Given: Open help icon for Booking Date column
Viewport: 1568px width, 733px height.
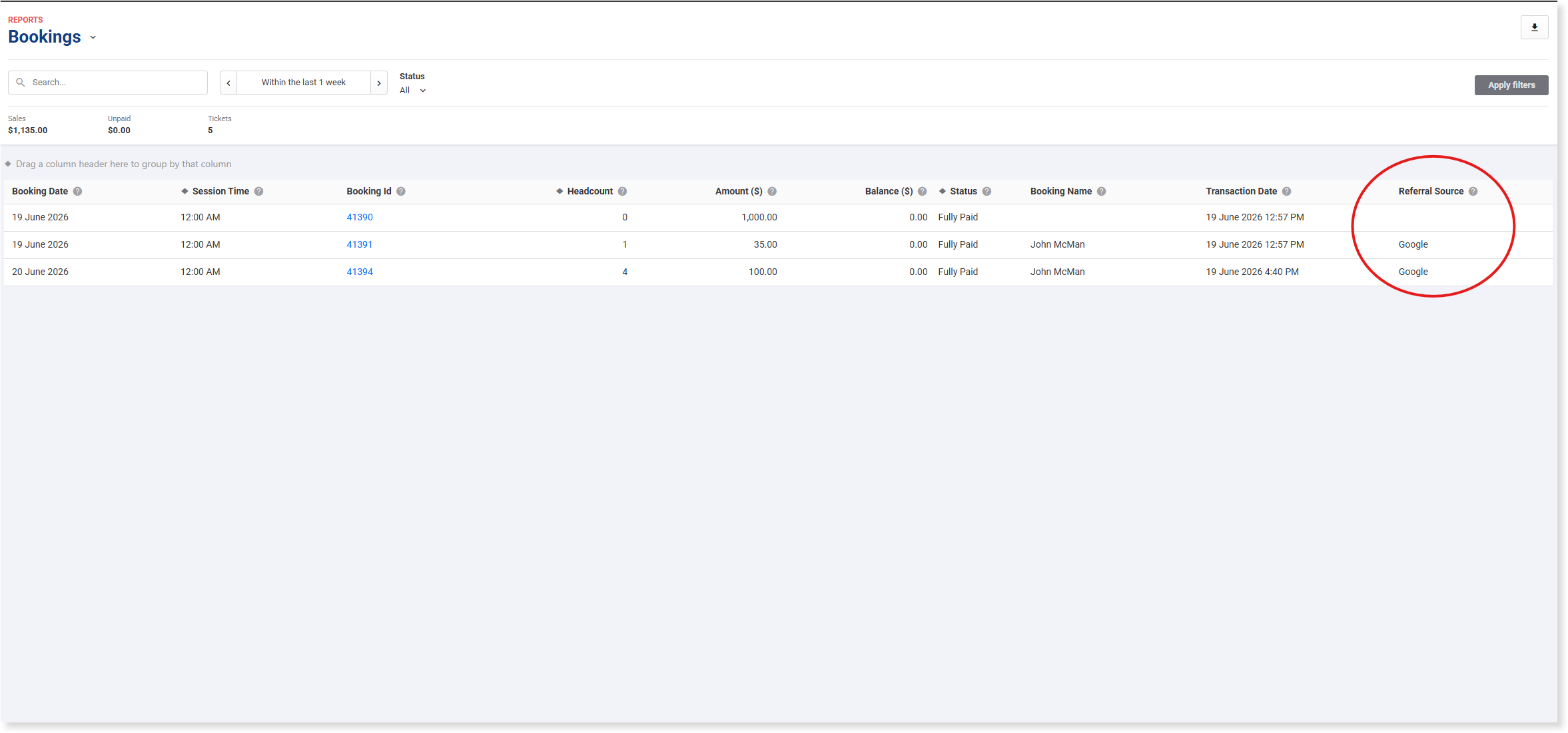Looking at the screenshot, I should pyautogui.click(x=78, y=191).
